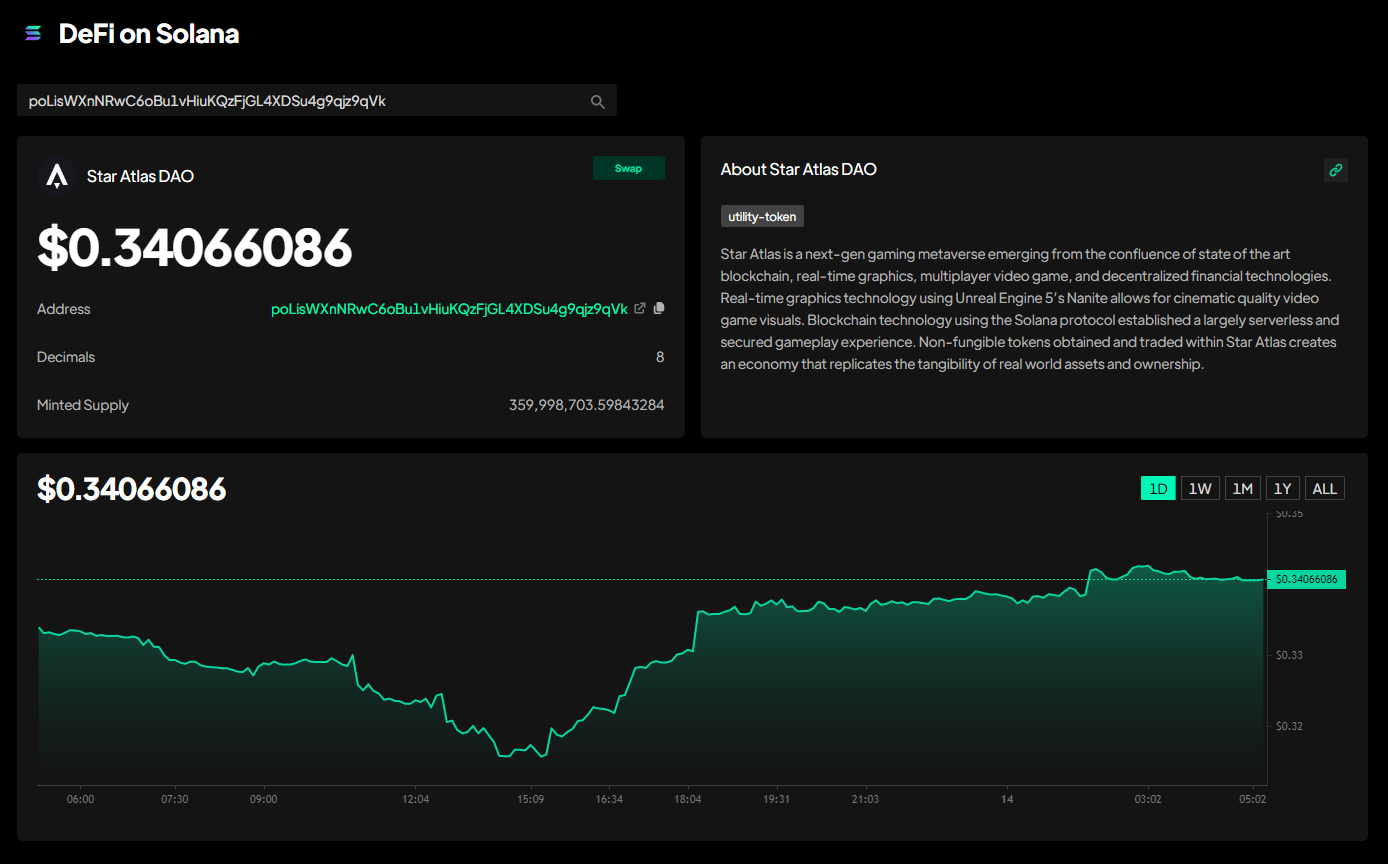
Task: Click the $0.34066086 price label on chart axis
Action: click(x=1306, y=579)
